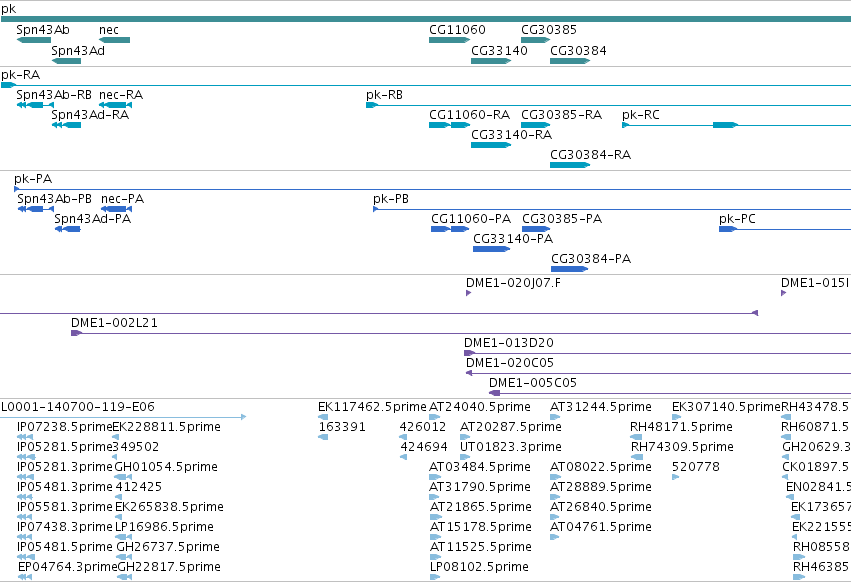Select the Spn43Ad-PA CDS glyph
851x582 pixels.
pyautogui.click(x=68, y=229)
